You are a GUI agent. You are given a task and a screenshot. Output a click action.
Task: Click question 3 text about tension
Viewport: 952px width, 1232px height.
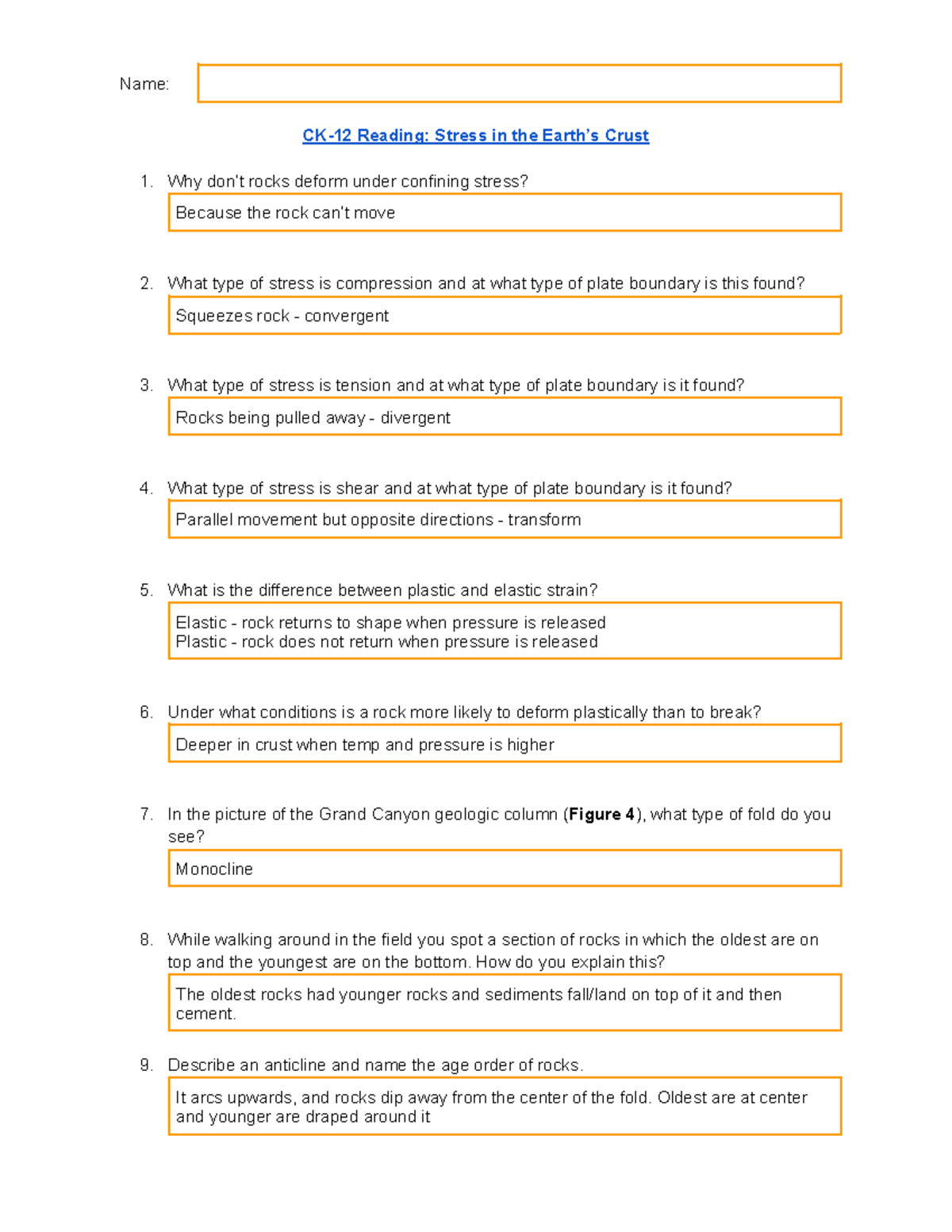click(x=455, y=386)
